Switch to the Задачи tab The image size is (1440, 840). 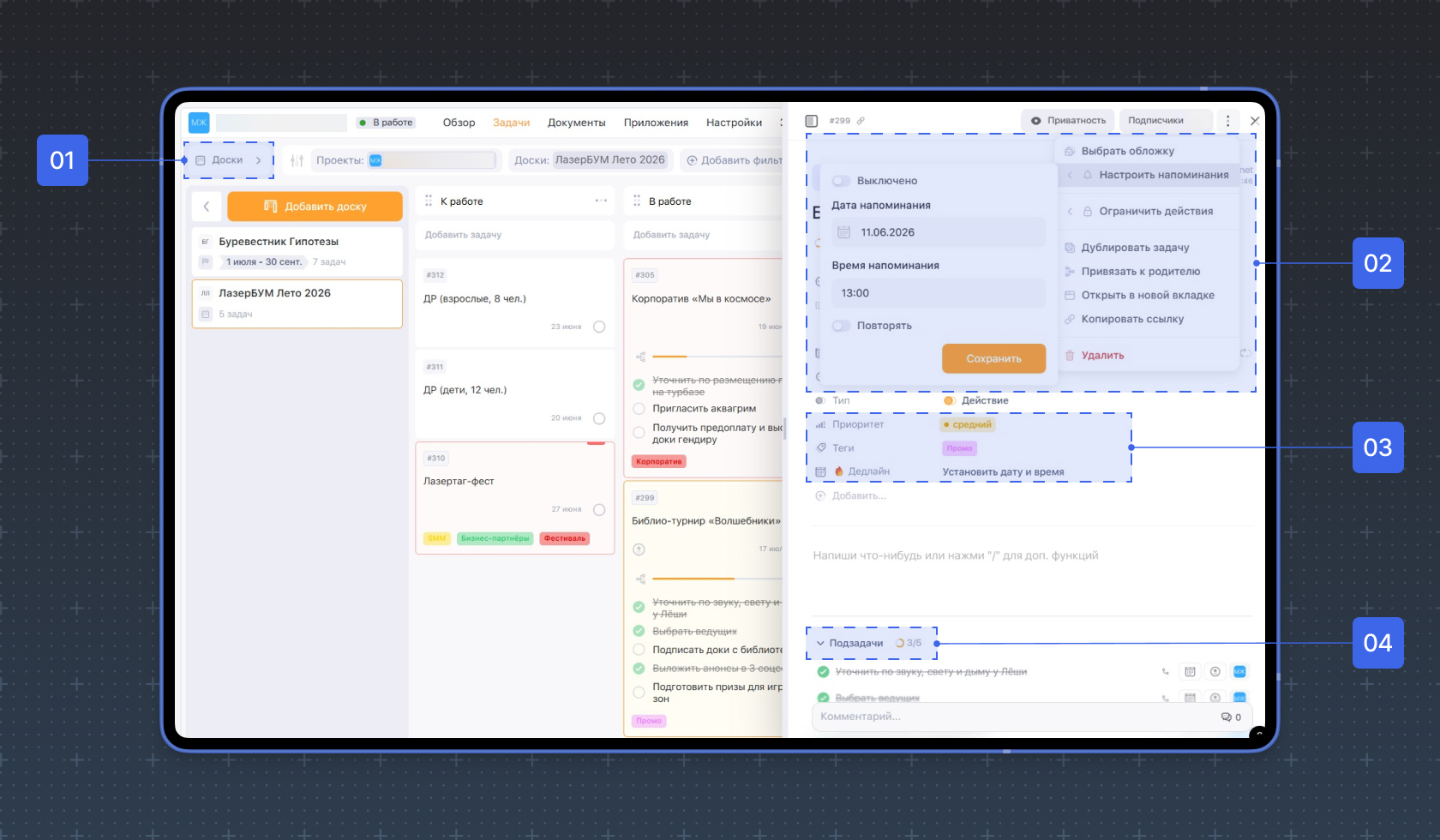click(x=511, y=123)
